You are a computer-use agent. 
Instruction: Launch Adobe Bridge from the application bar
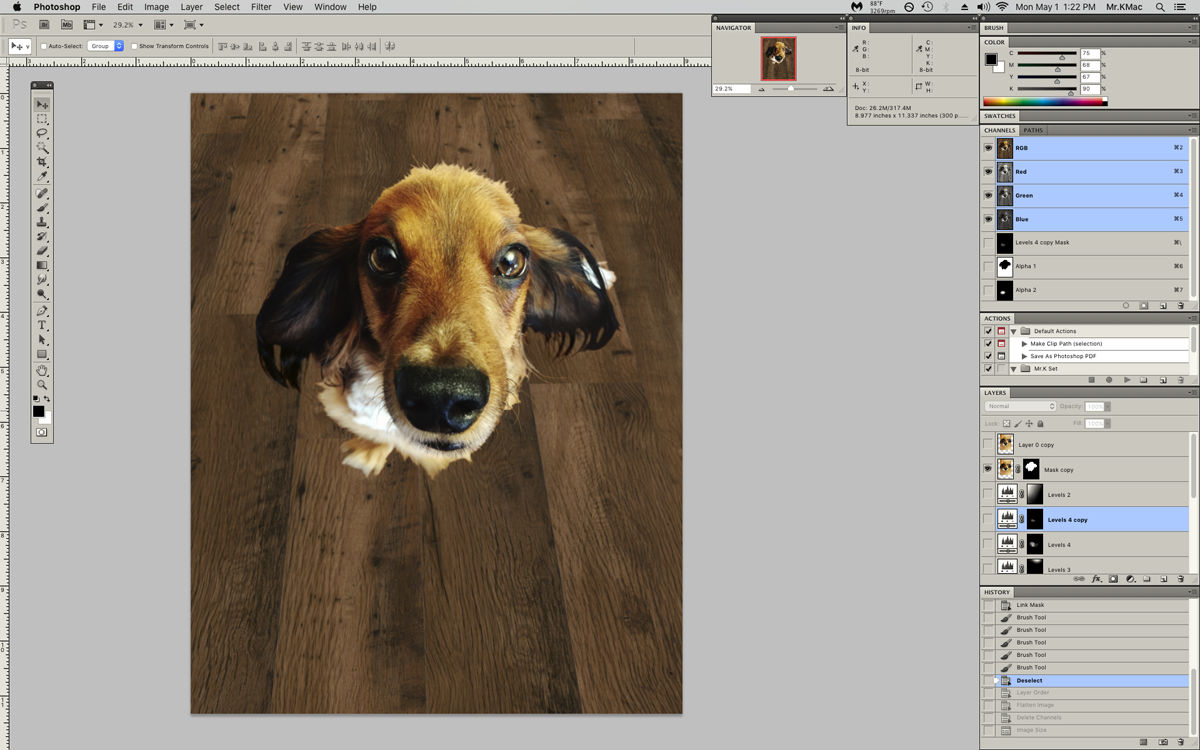[x=45, y=24]
